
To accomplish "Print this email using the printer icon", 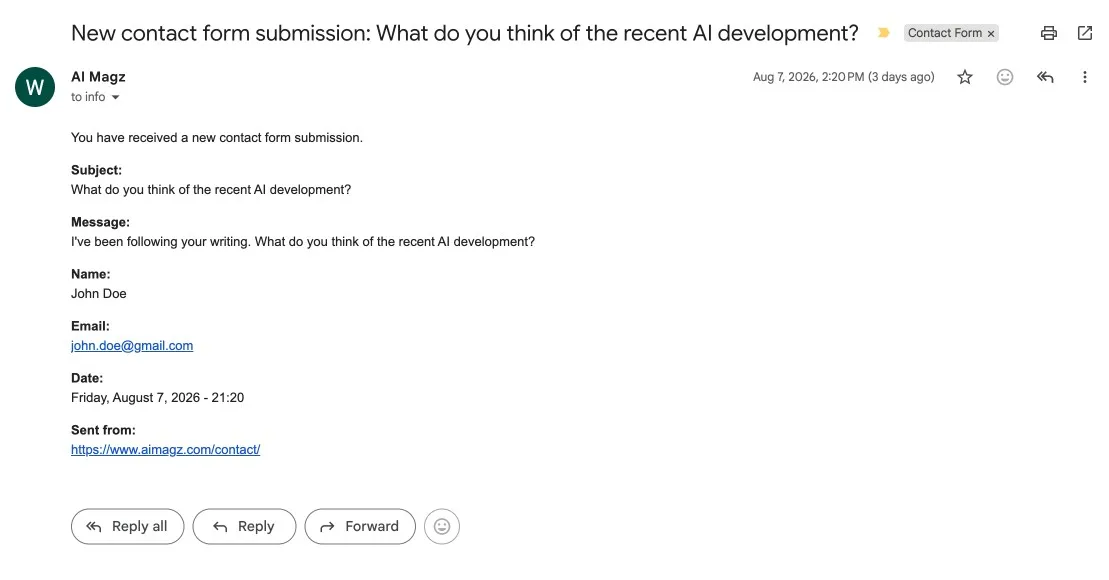I will (1049, 33).
